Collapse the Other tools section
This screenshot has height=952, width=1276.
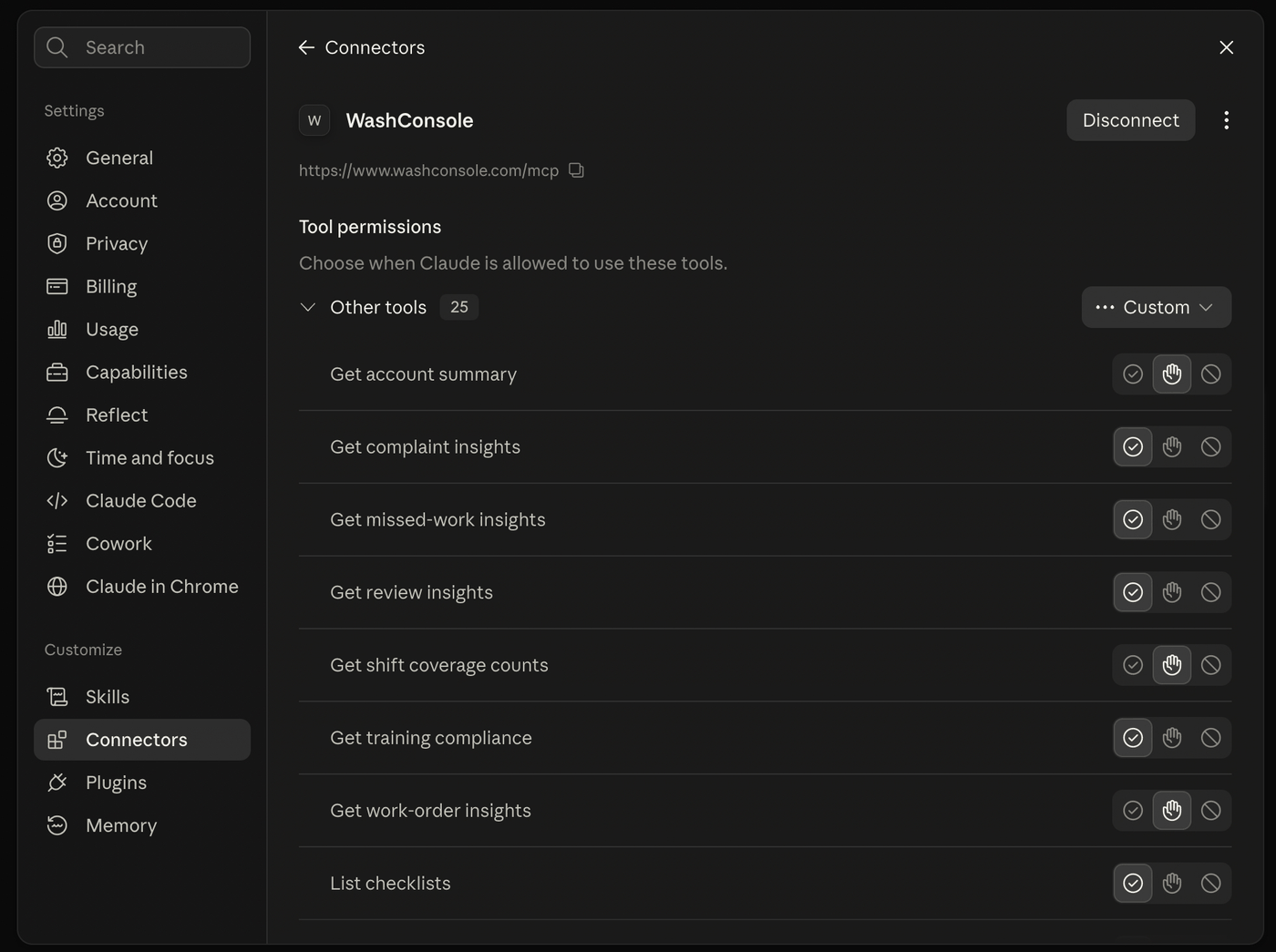308,307
